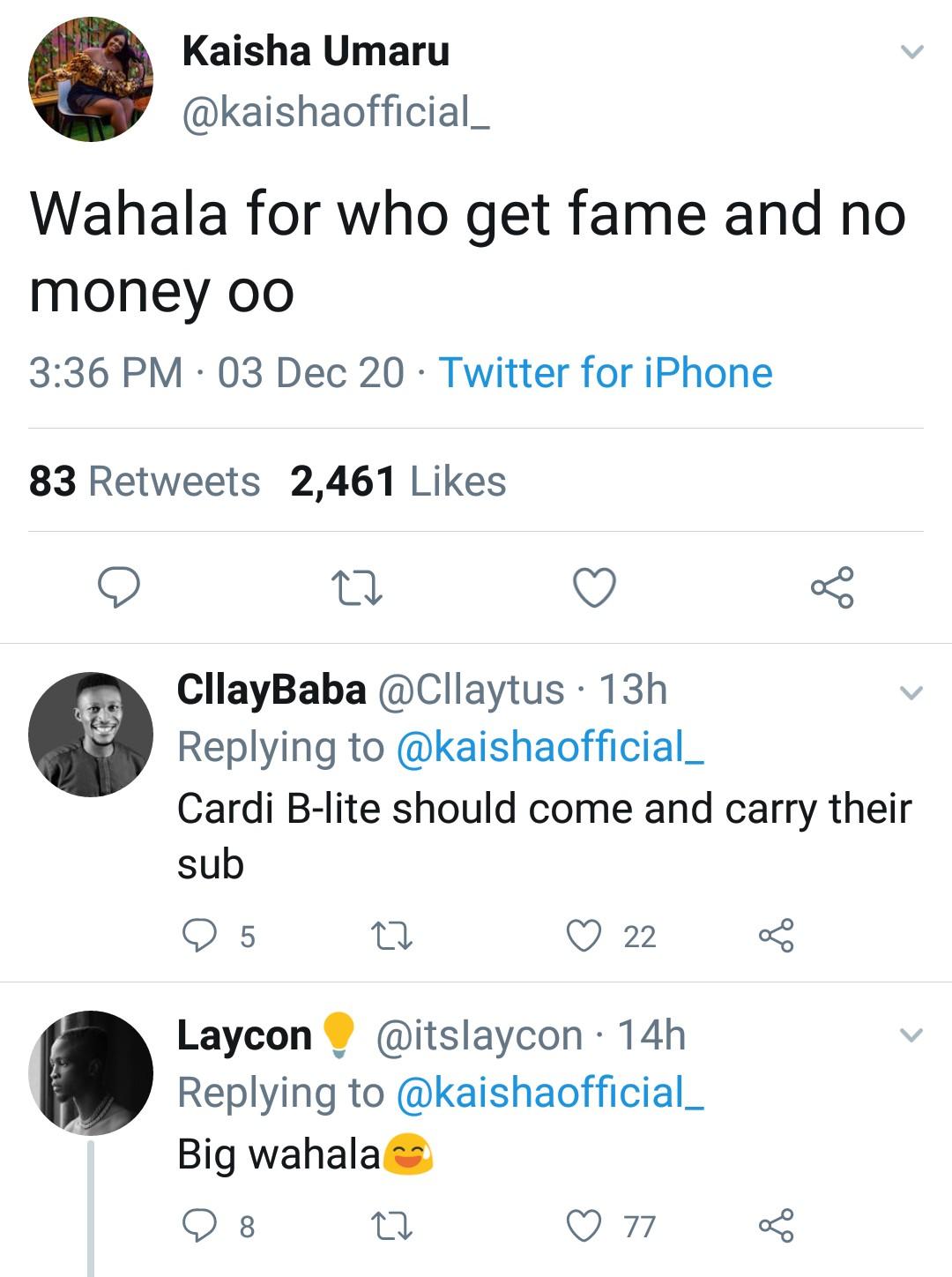
Task: Like Laycon's Big wahala reply
Action: click(x=584, y=1225)
